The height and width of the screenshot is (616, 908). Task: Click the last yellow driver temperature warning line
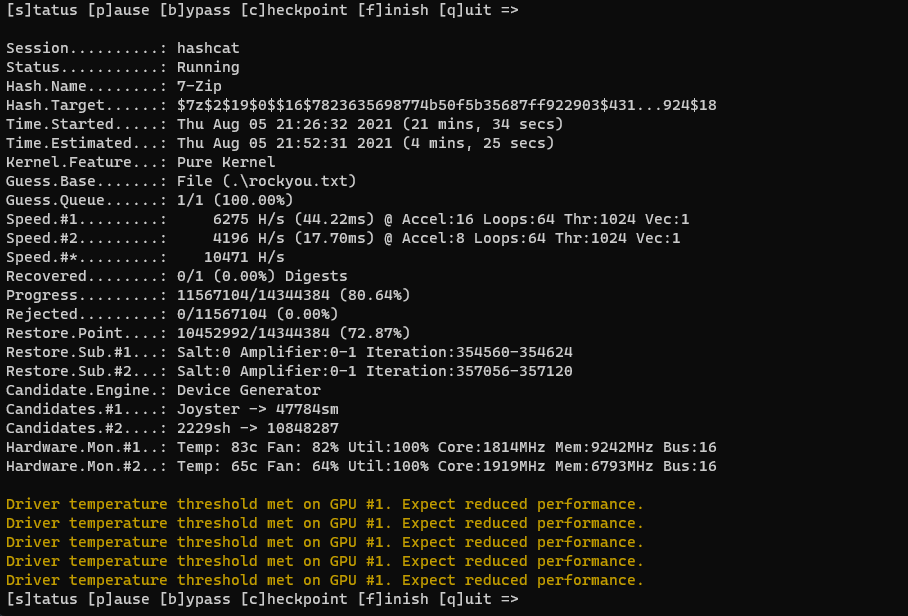[x=325, y=580]
